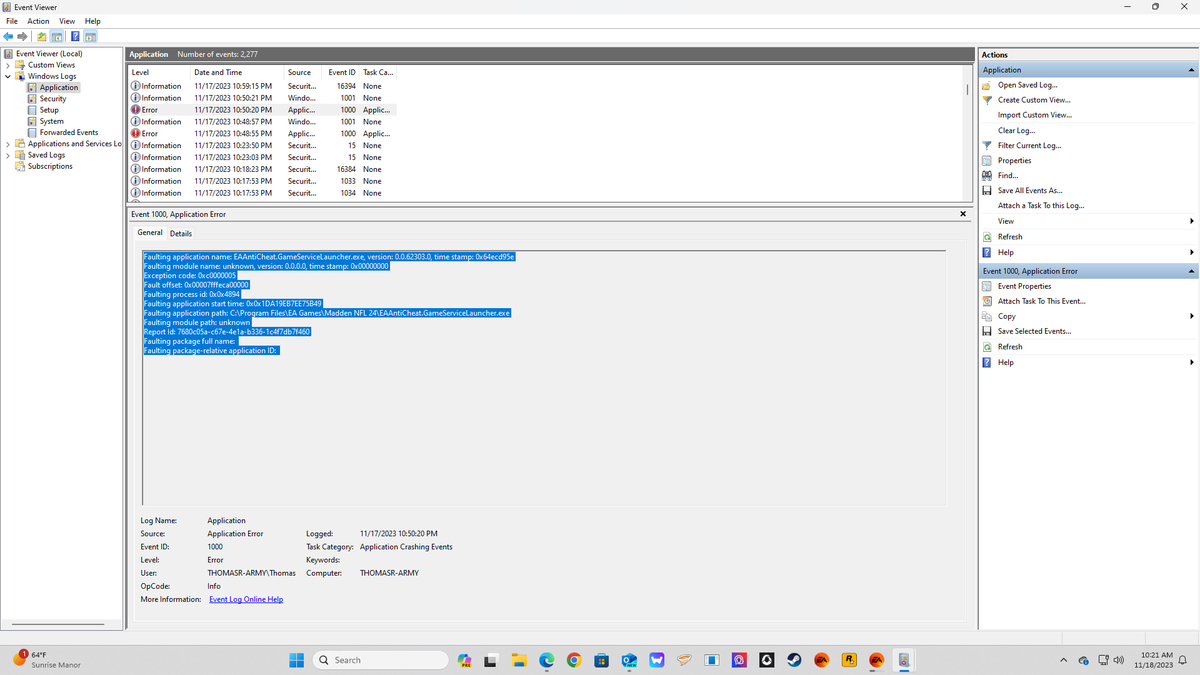The width and height of the screenshot is (1200, 675).
Task: Open the File menu
Action: [12, 21]
